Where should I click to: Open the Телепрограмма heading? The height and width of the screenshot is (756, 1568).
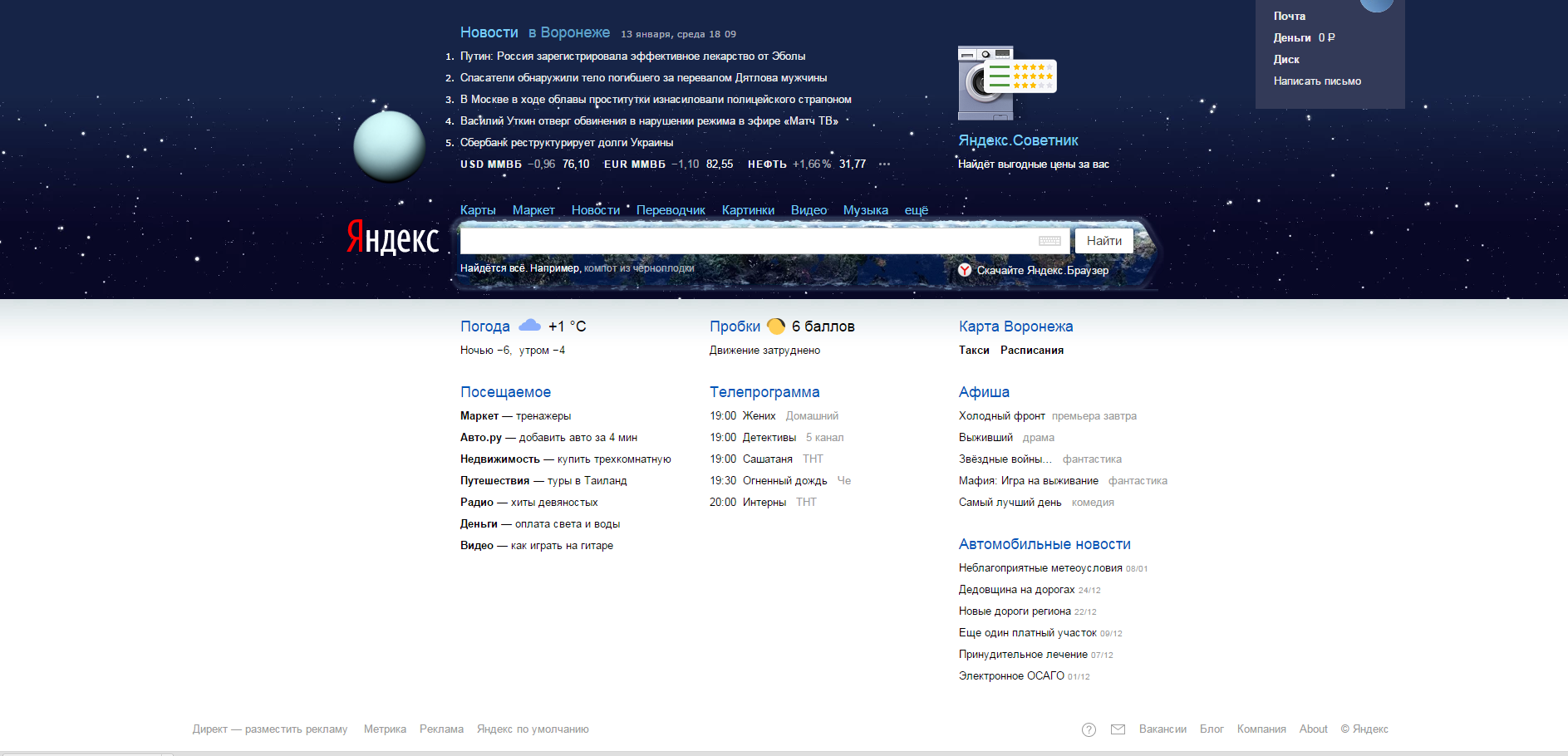[x=764, y=392]
